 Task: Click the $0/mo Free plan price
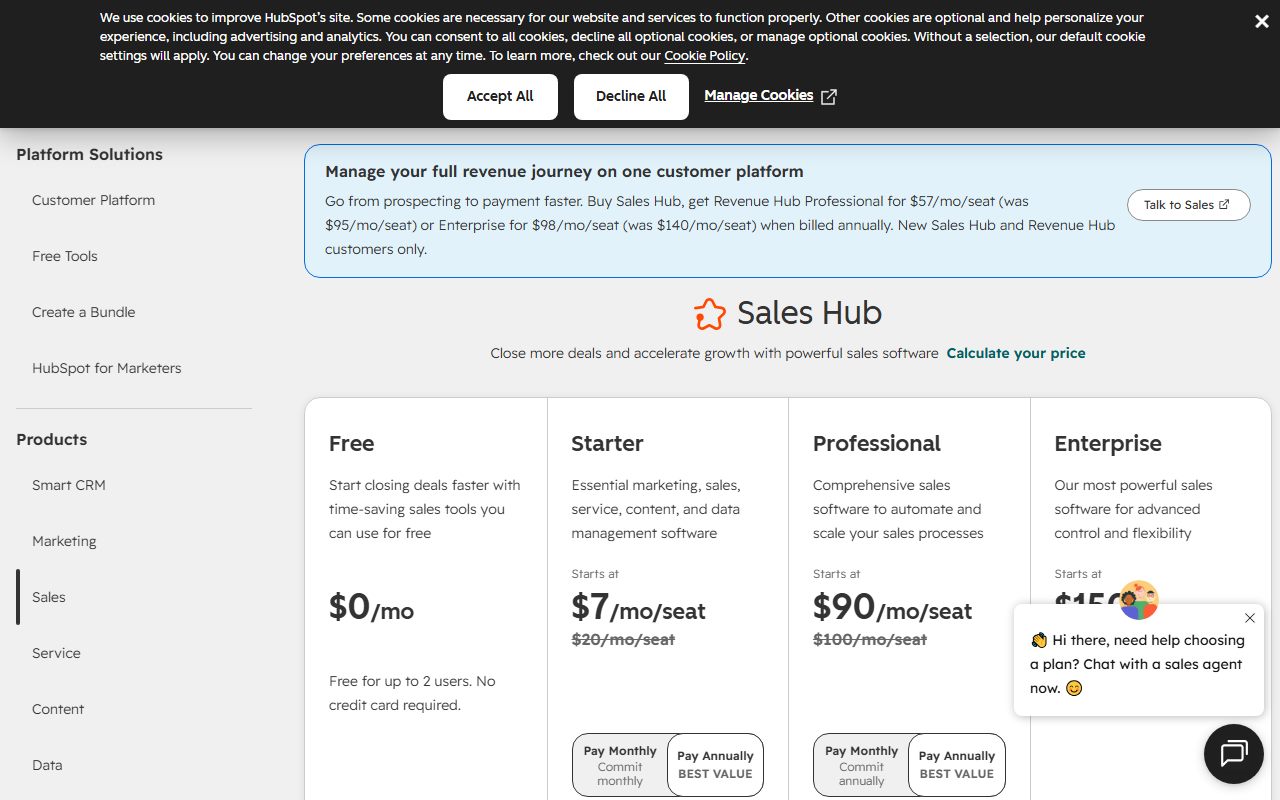pyautogui.click(x=371, y=607)
